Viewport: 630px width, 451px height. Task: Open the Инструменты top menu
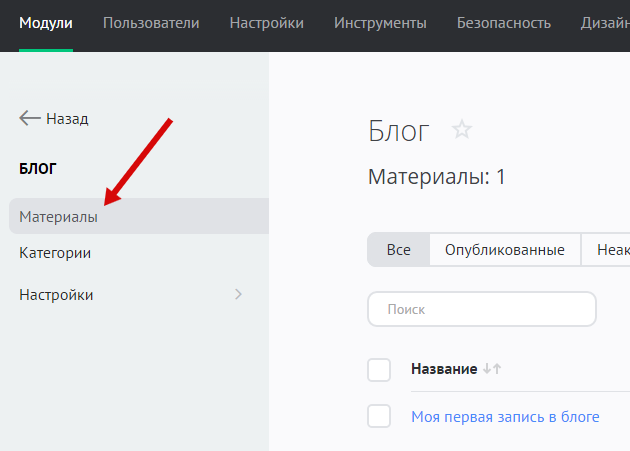380,23
